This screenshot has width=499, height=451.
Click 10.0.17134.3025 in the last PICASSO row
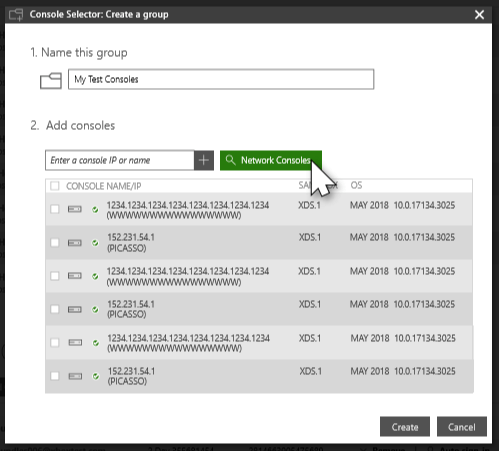[x=425, y=371]
